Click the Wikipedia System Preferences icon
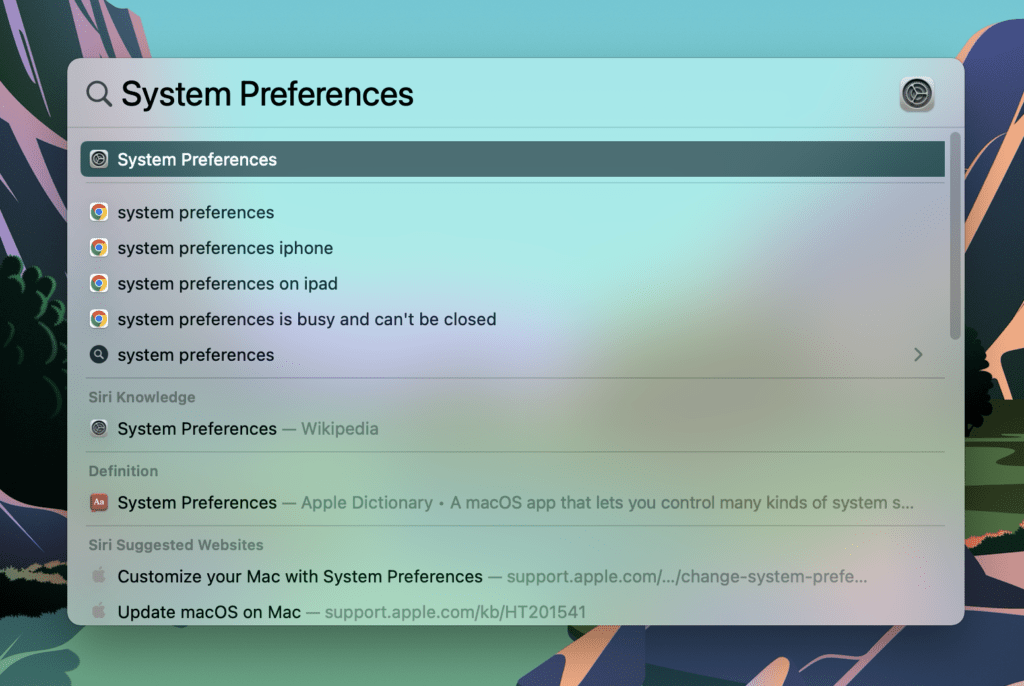Image resolution: width=1024 pixels, height=686 pixels. 99,429
